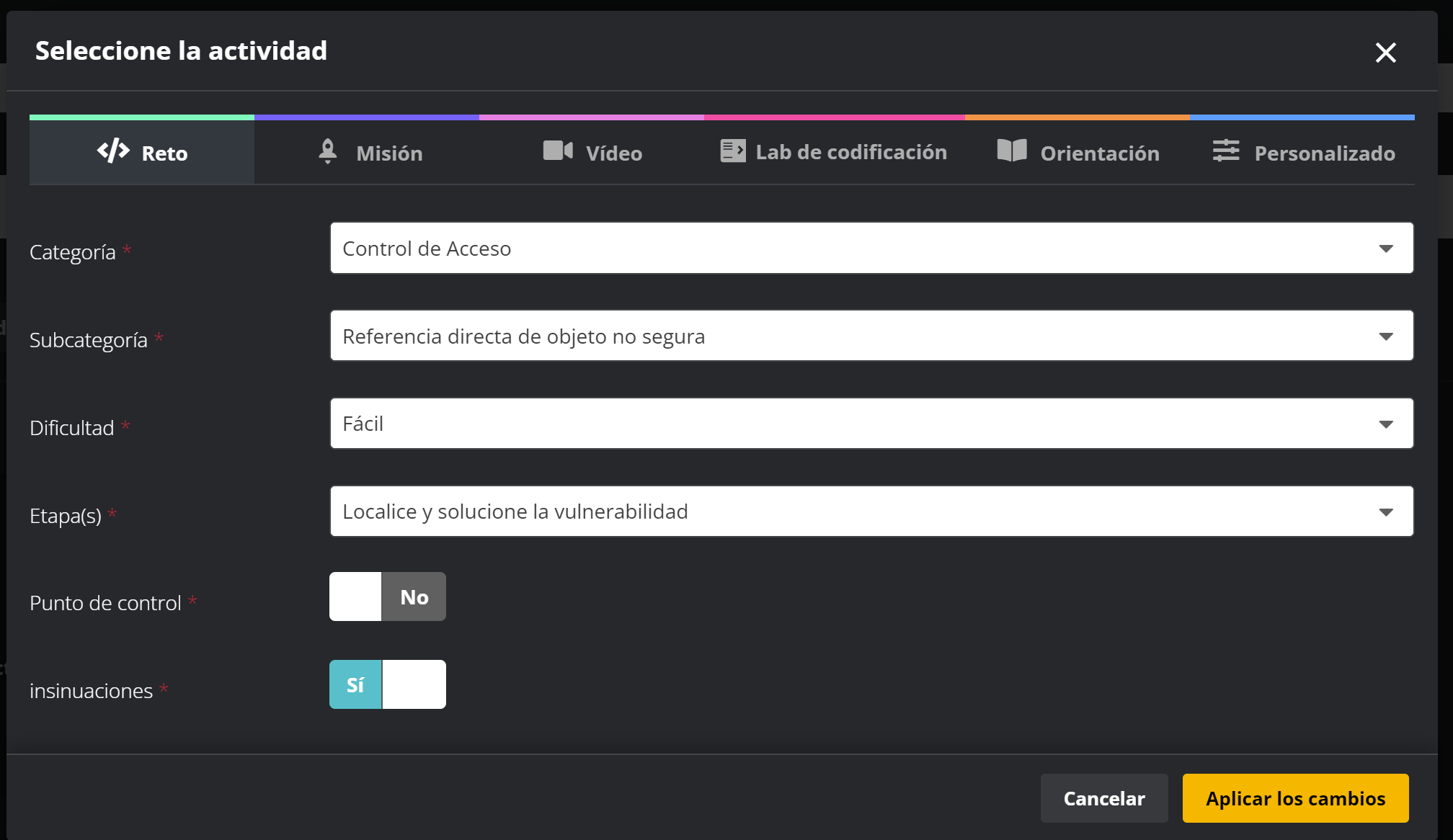
Task: Click the Seleccione la actividad title
Action: coord(181,51)
